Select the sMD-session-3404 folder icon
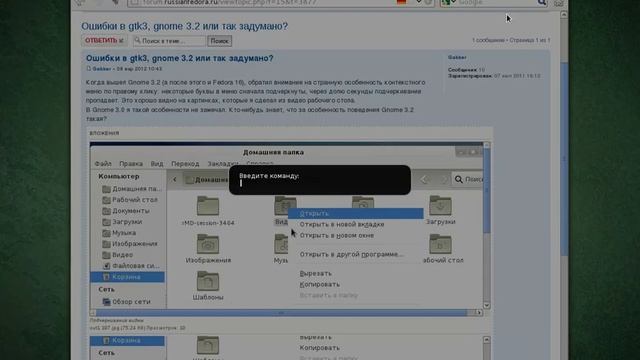This screenshot has height=360, width=640. click(208, 206)
